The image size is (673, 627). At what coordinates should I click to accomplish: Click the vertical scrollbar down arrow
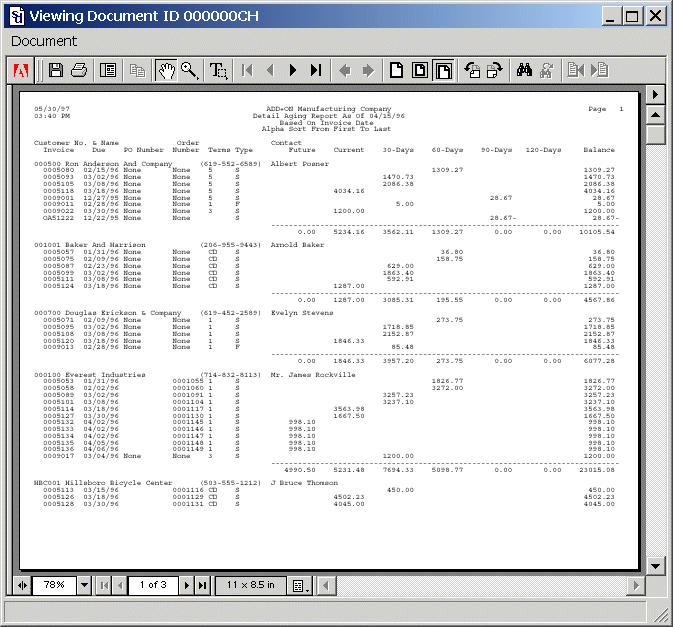point(655,567)
